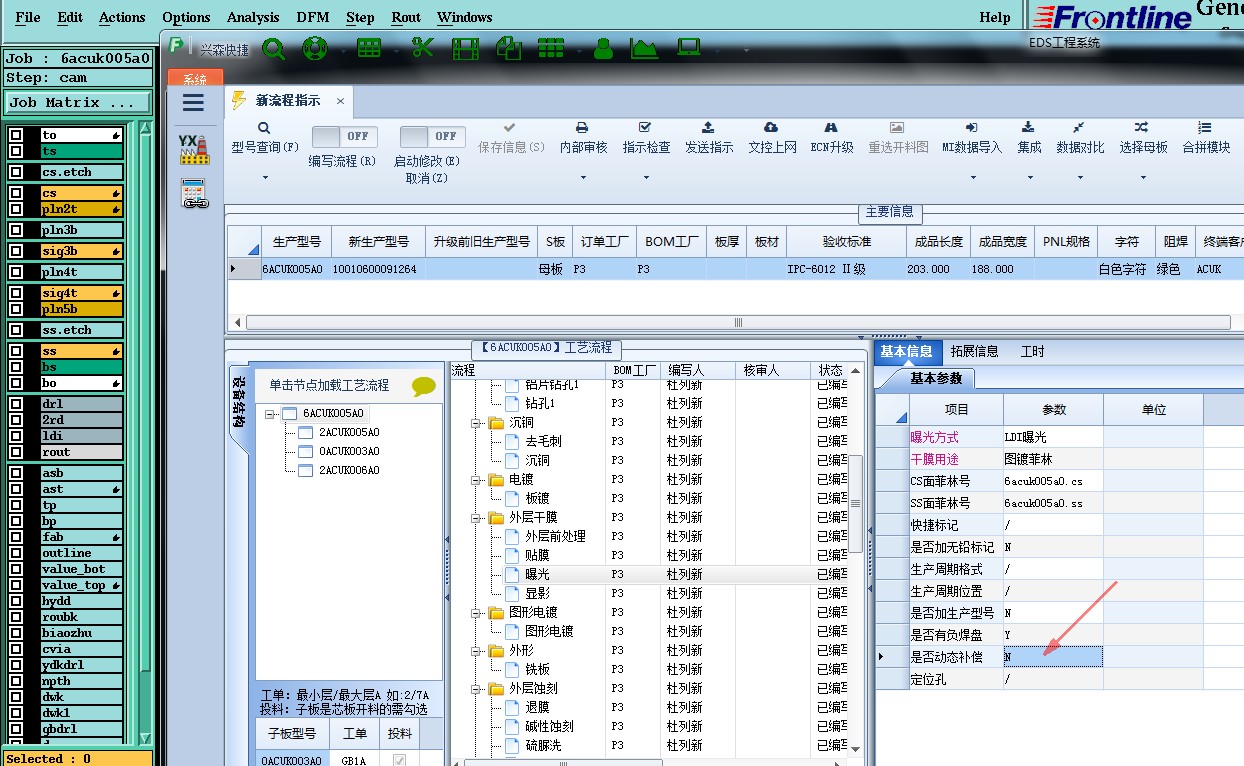The image size is (1244, 766).
Task: Click 文控上网 cloud upload button
Action: [772, 138]
